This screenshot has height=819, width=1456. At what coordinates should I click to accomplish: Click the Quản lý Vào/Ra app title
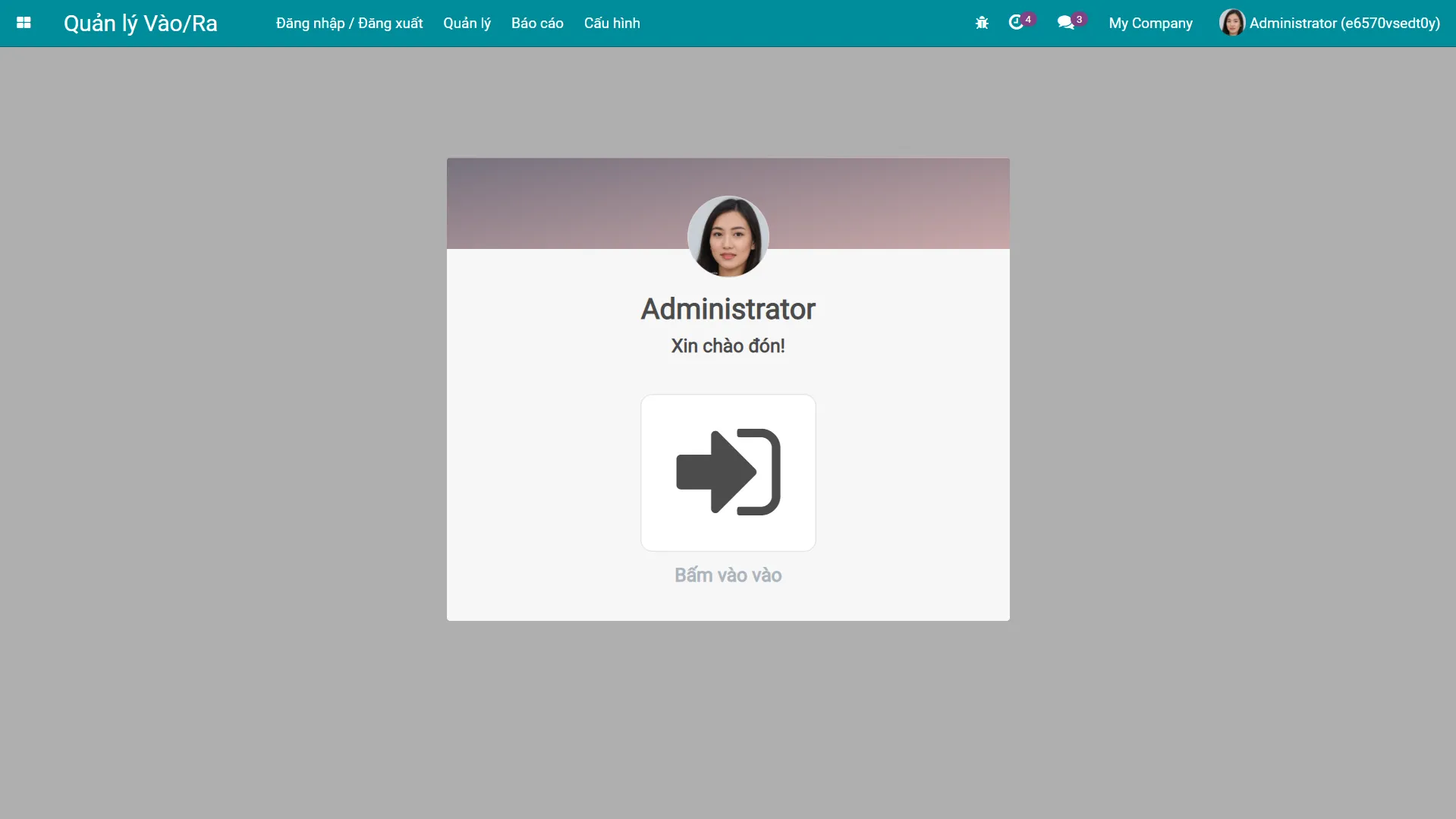point(140,24)
